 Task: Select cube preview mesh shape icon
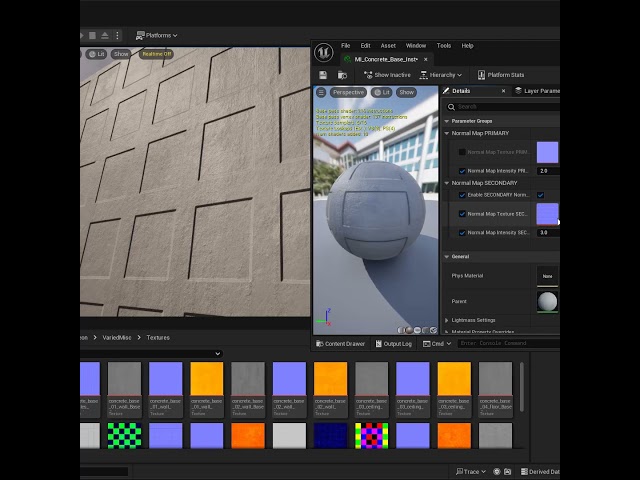click(425, 330)
